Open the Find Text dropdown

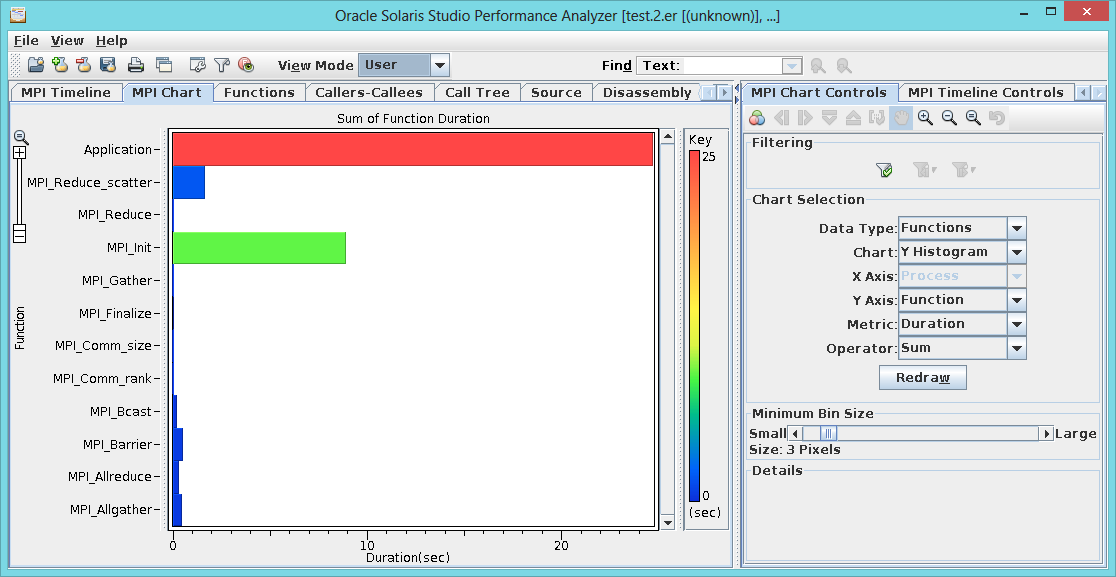point(792,66)
